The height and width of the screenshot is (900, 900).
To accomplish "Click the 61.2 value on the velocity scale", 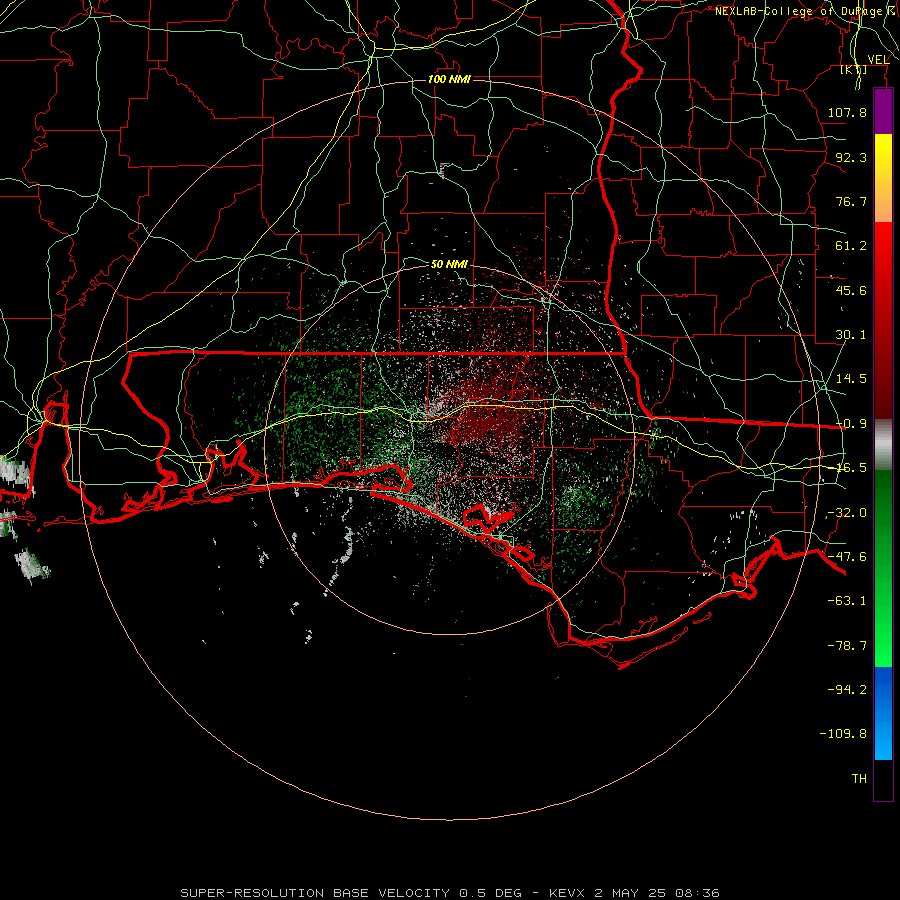I will click(851, 246).
